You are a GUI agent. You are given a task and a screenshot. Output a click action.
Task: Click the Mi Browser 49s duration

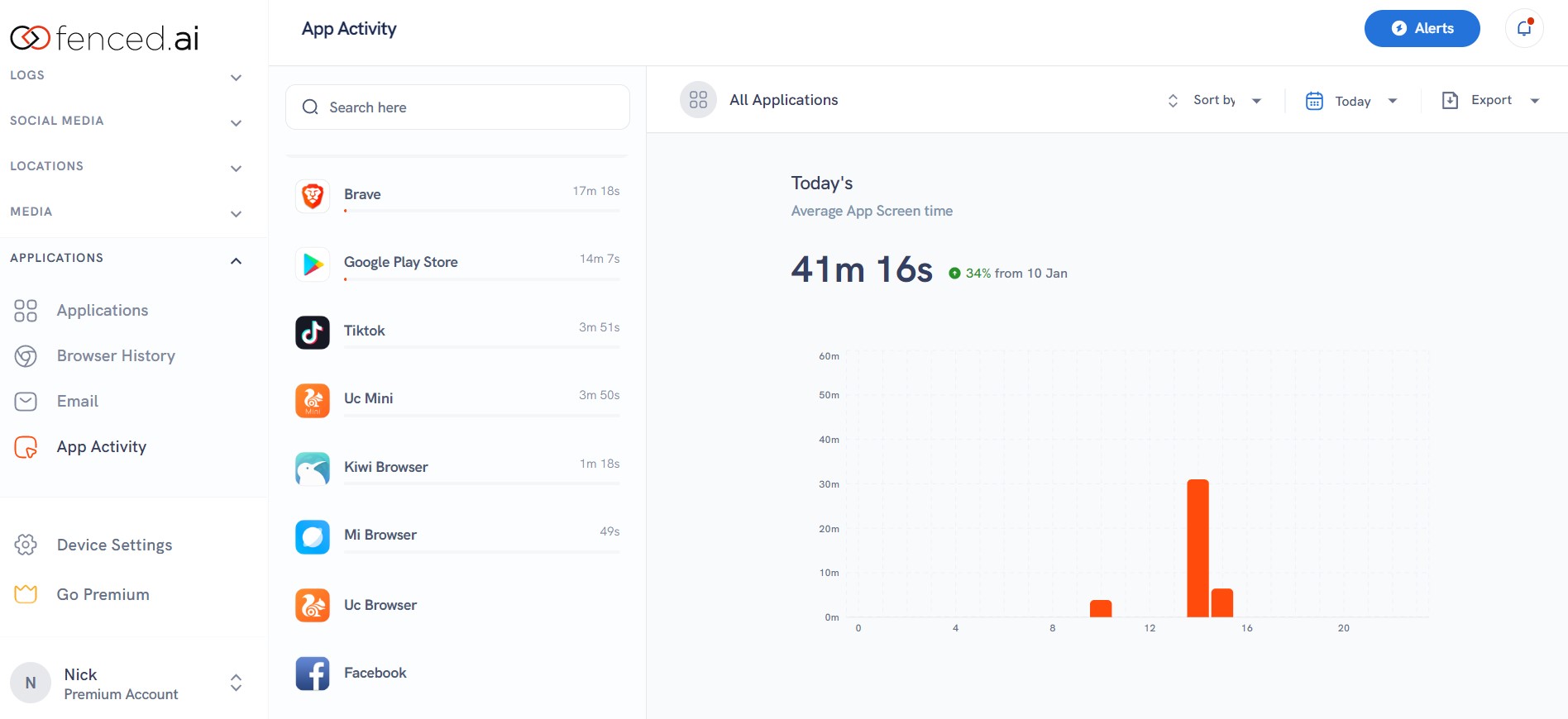610,531
